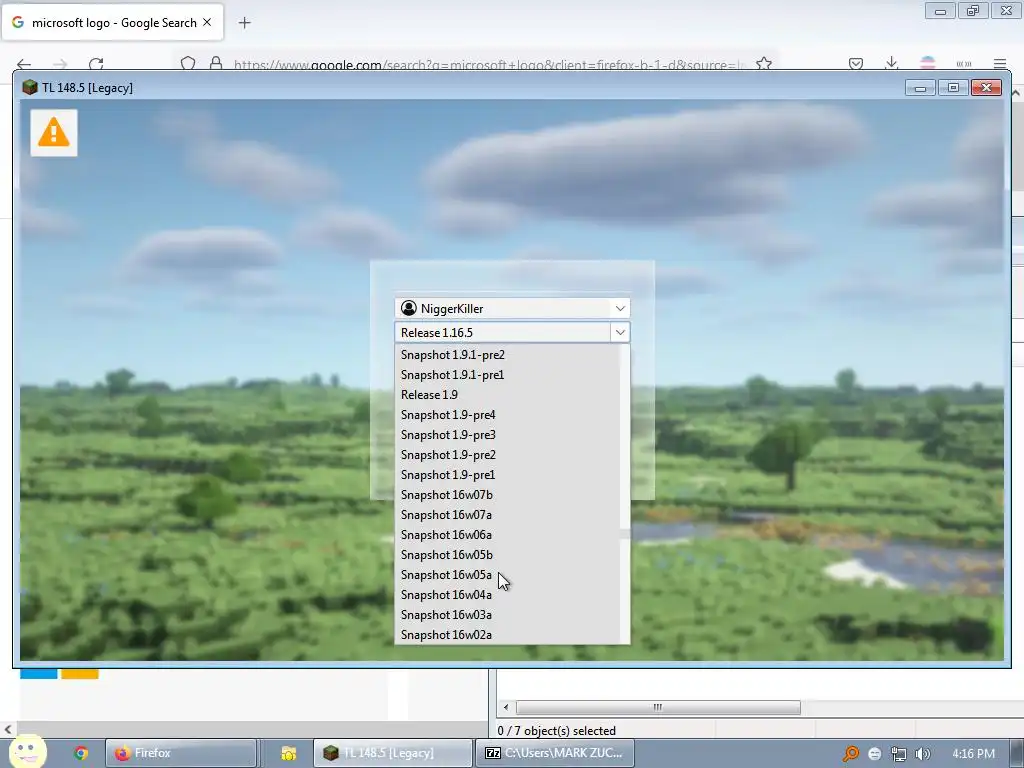Launch Chrome from the taskbar

pyautogui.click(x=81, y=753)
